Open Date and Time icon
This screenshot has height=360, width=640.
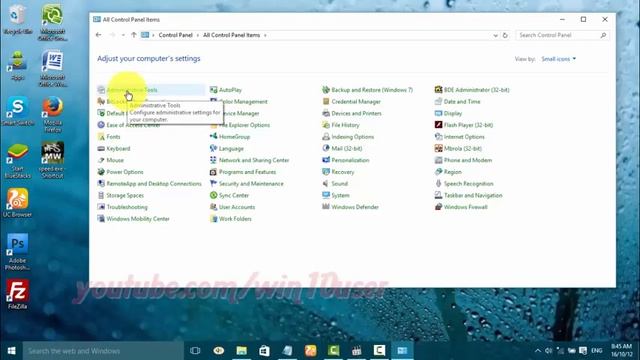tap(438, 102)
